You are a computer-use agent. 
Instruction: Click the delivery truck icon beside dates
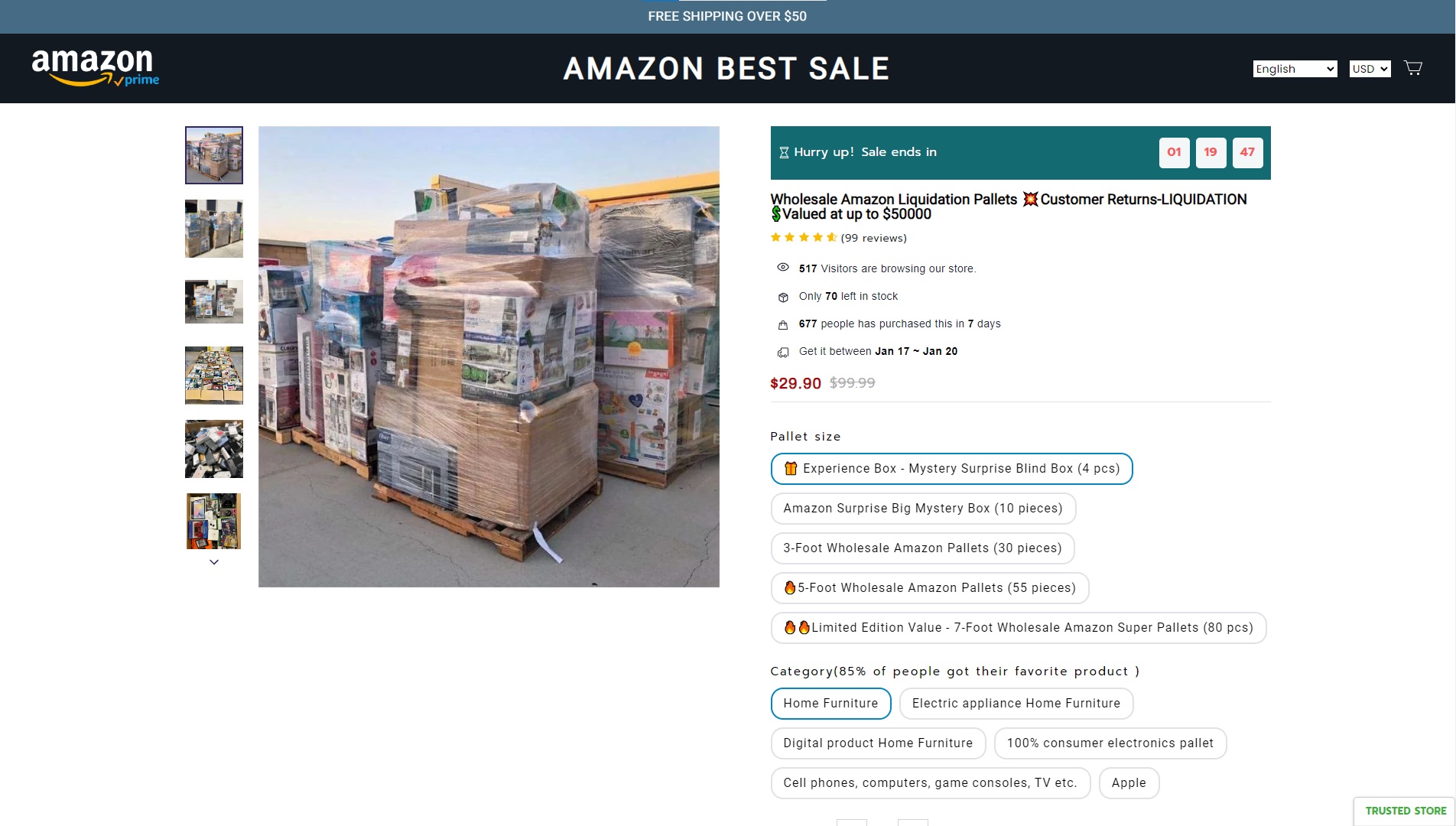click(783, 352)
